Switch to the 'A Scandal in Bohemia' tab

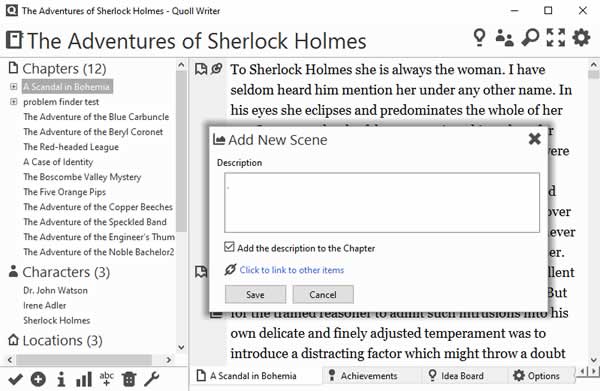tap(253, 376)
